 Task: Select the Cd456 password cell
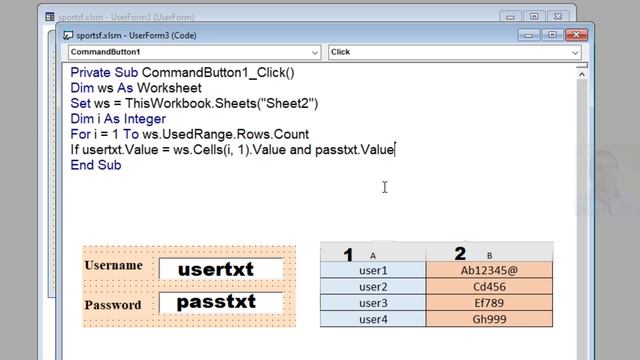489,287
